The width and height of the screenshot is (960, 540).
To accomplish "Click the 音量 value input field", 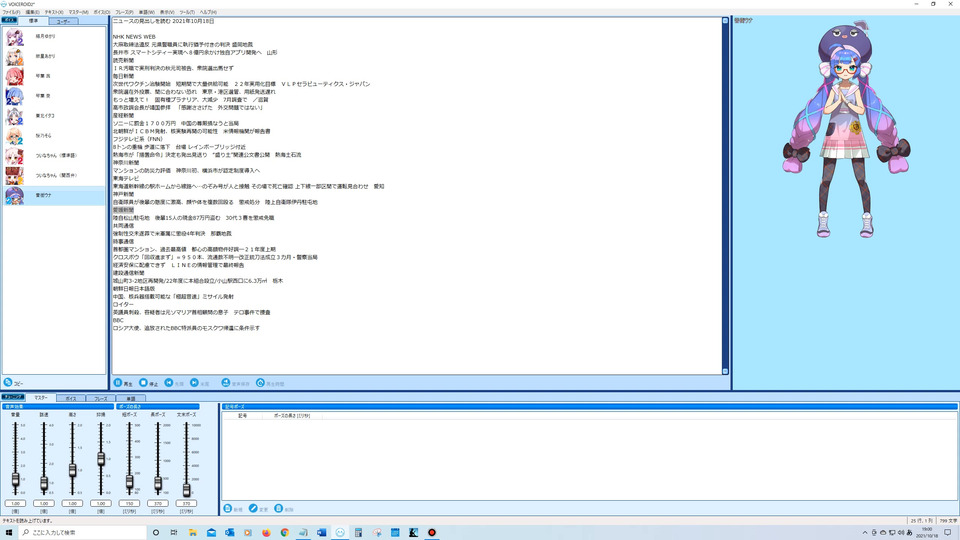I will (x=15, y=503).
